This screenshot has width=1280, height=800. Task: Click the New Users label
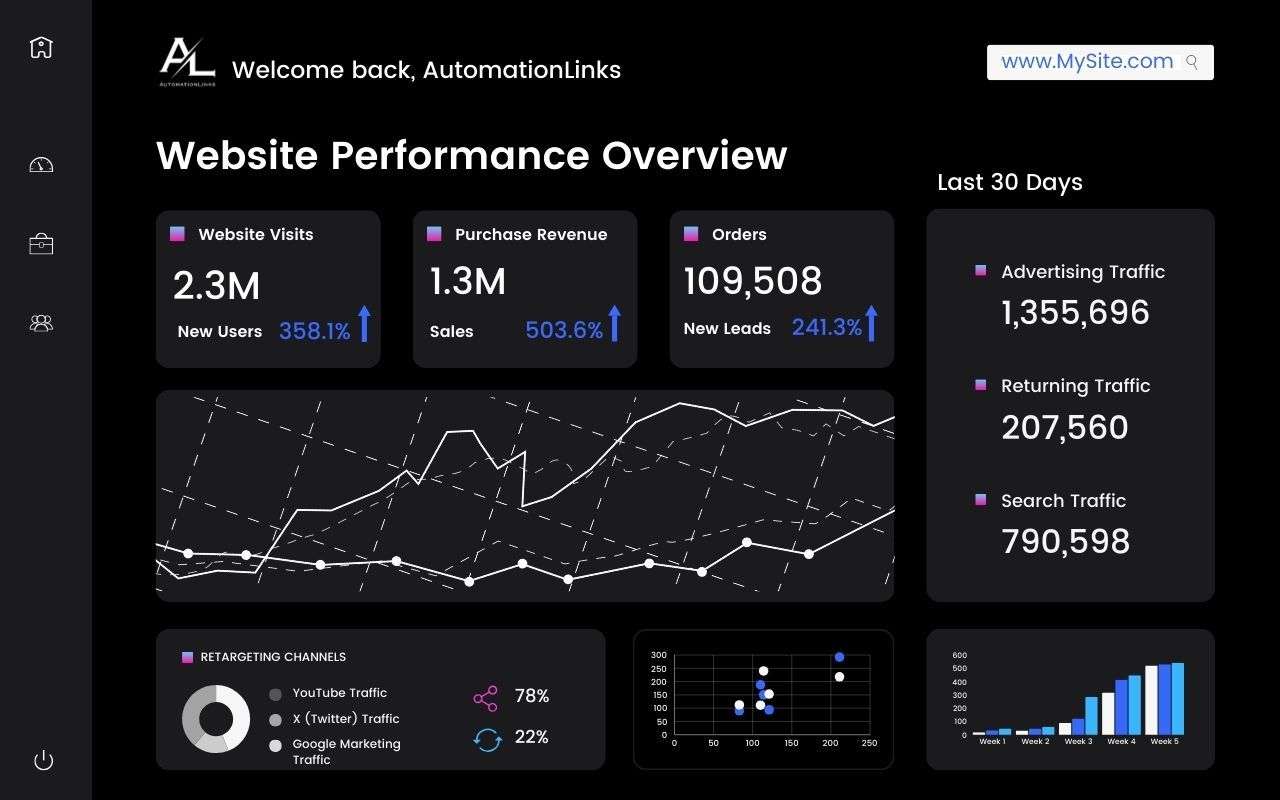click(220, 331)
